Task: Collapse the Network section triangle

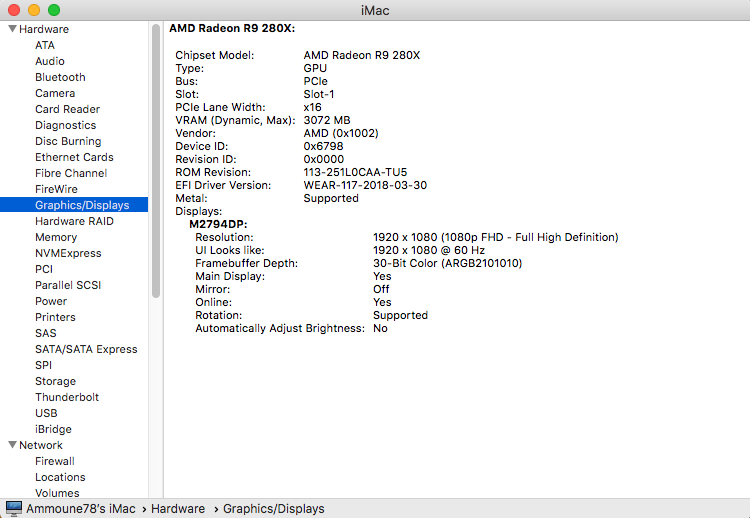Action: click(x=13, y=445)
